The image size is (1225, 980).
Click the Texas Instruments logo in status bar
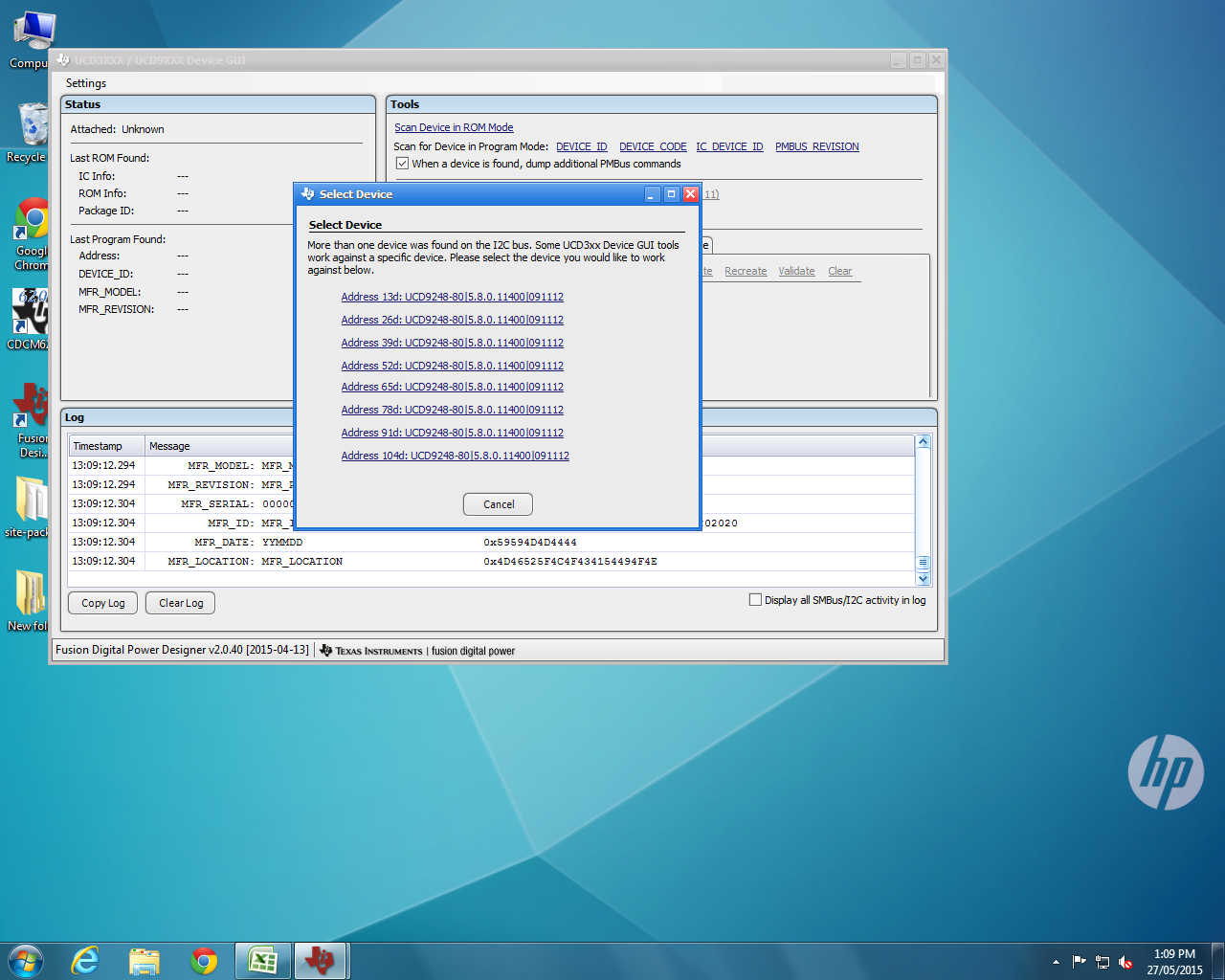click(370, 651)
